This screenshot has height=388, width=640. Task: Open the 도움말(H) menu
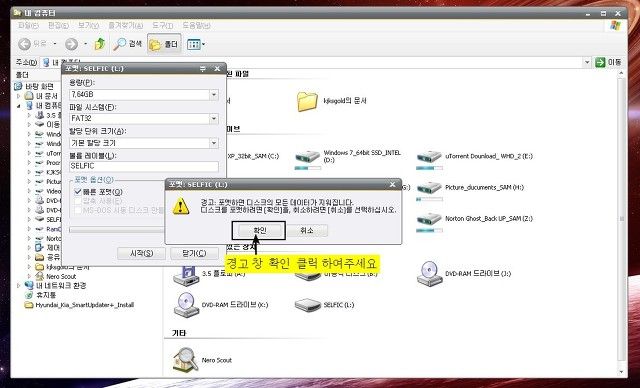[x=196, y=25]
